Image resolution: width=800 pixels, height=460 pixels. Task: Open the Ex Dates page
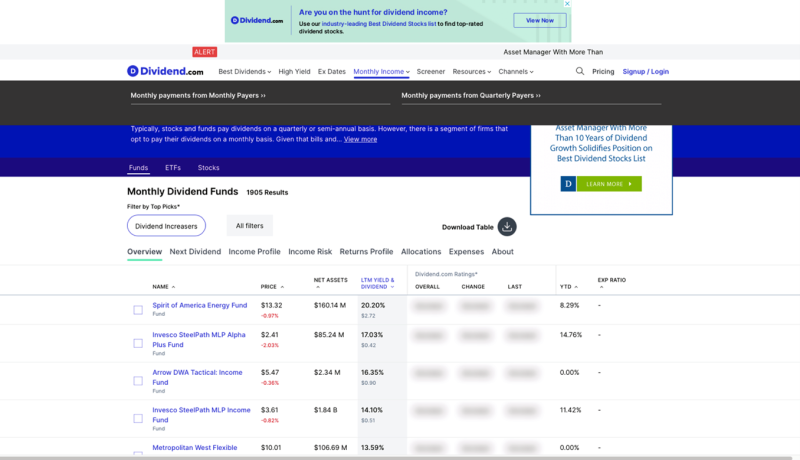332,71
